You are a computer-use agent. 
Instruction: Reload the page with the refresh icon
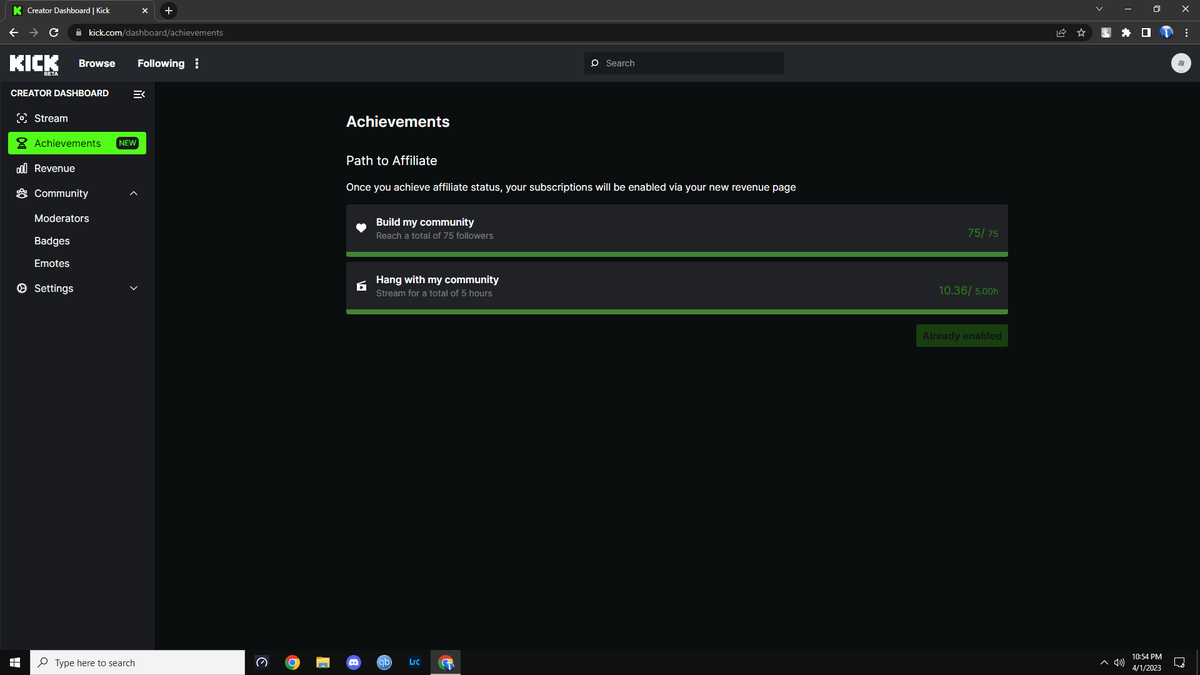pyautogui.click(x=54, y=32)
